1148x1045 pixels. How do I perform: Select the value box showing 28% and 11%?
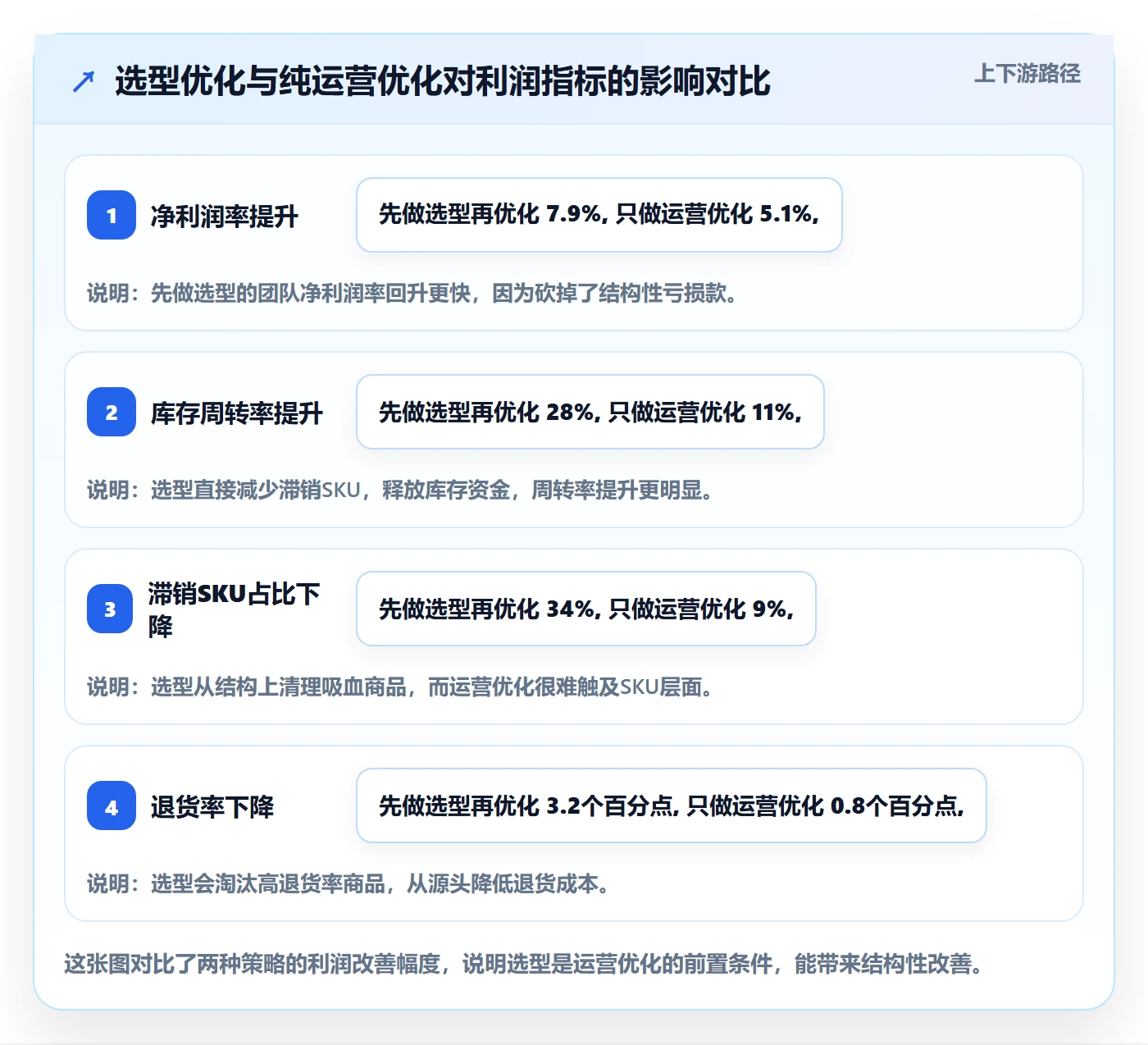pyautogui.click(x=590, y=412)
